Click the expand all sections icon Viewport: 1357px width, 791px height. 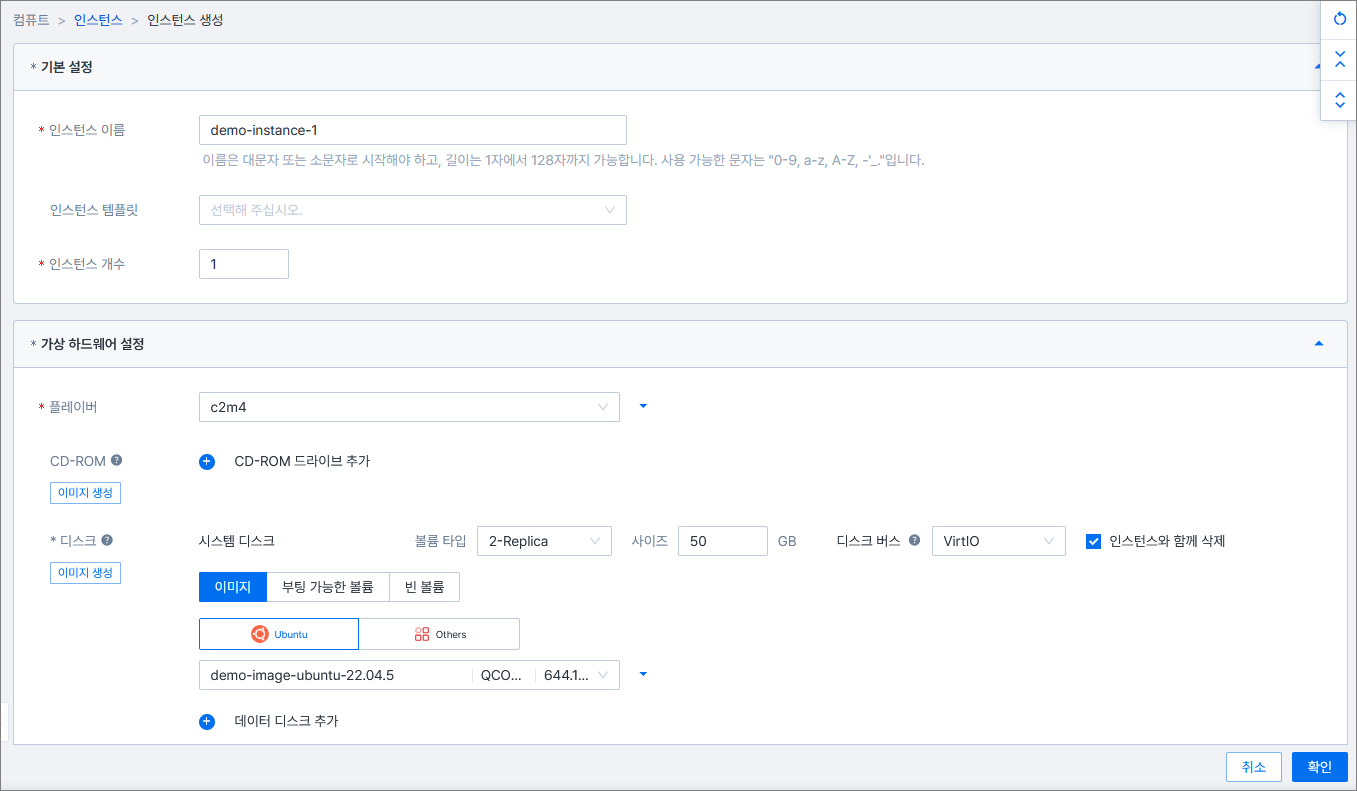tap(1340, 100)
